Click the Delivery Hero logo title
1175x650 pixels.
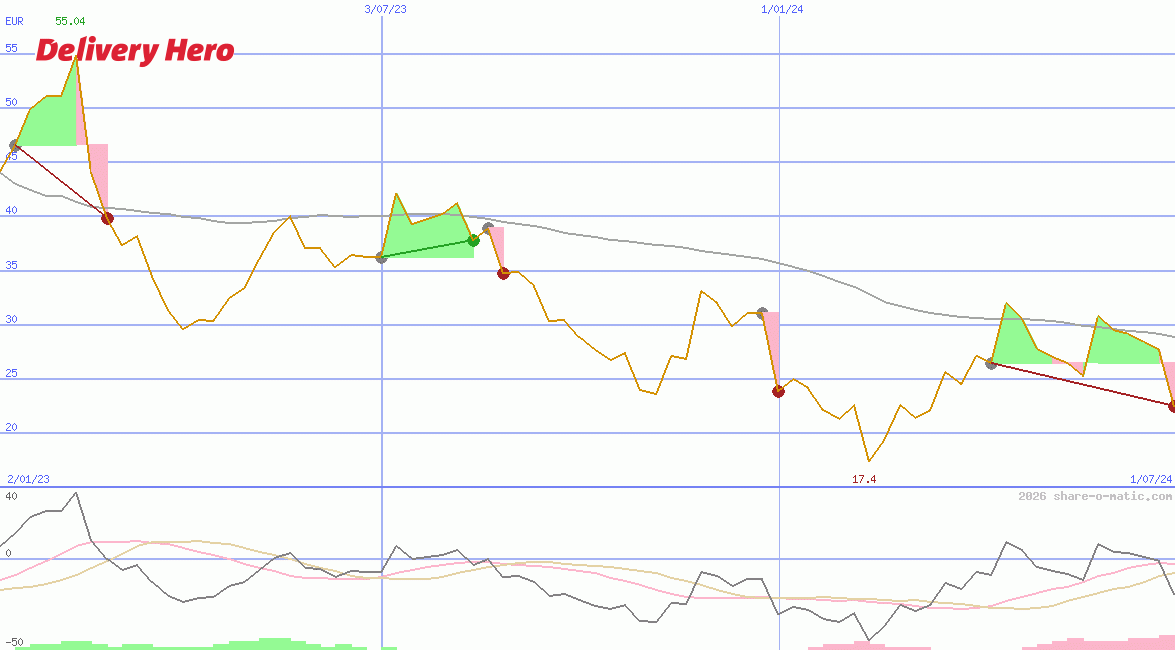(135, 50)
